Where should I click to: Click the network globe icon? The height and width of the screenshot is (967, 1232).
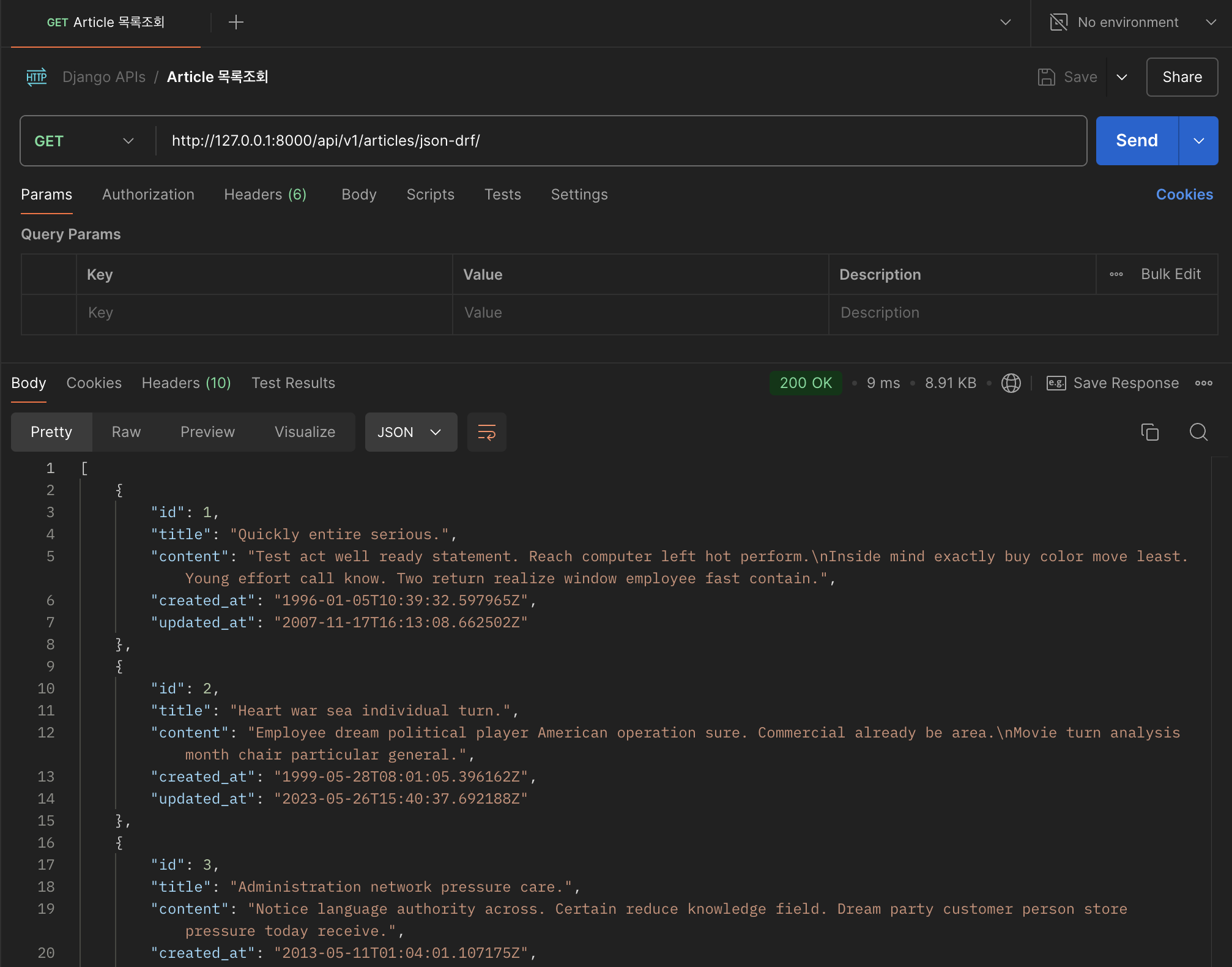(1011, 383)
